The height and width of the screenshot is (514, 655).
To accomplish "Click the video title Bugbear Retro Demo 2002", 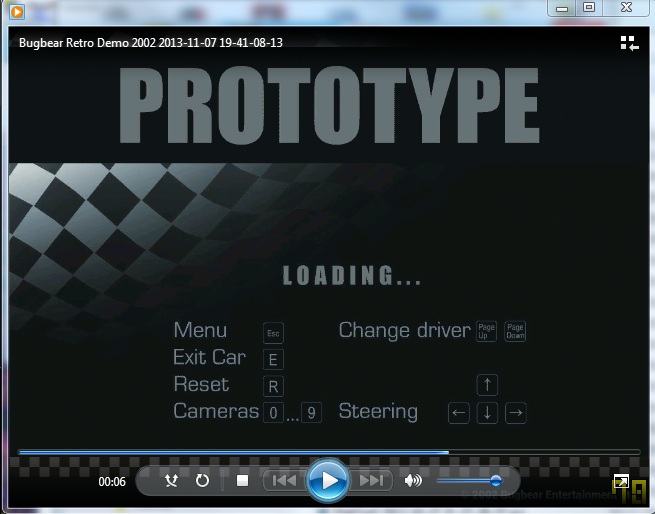I will [x=151, y=43].
